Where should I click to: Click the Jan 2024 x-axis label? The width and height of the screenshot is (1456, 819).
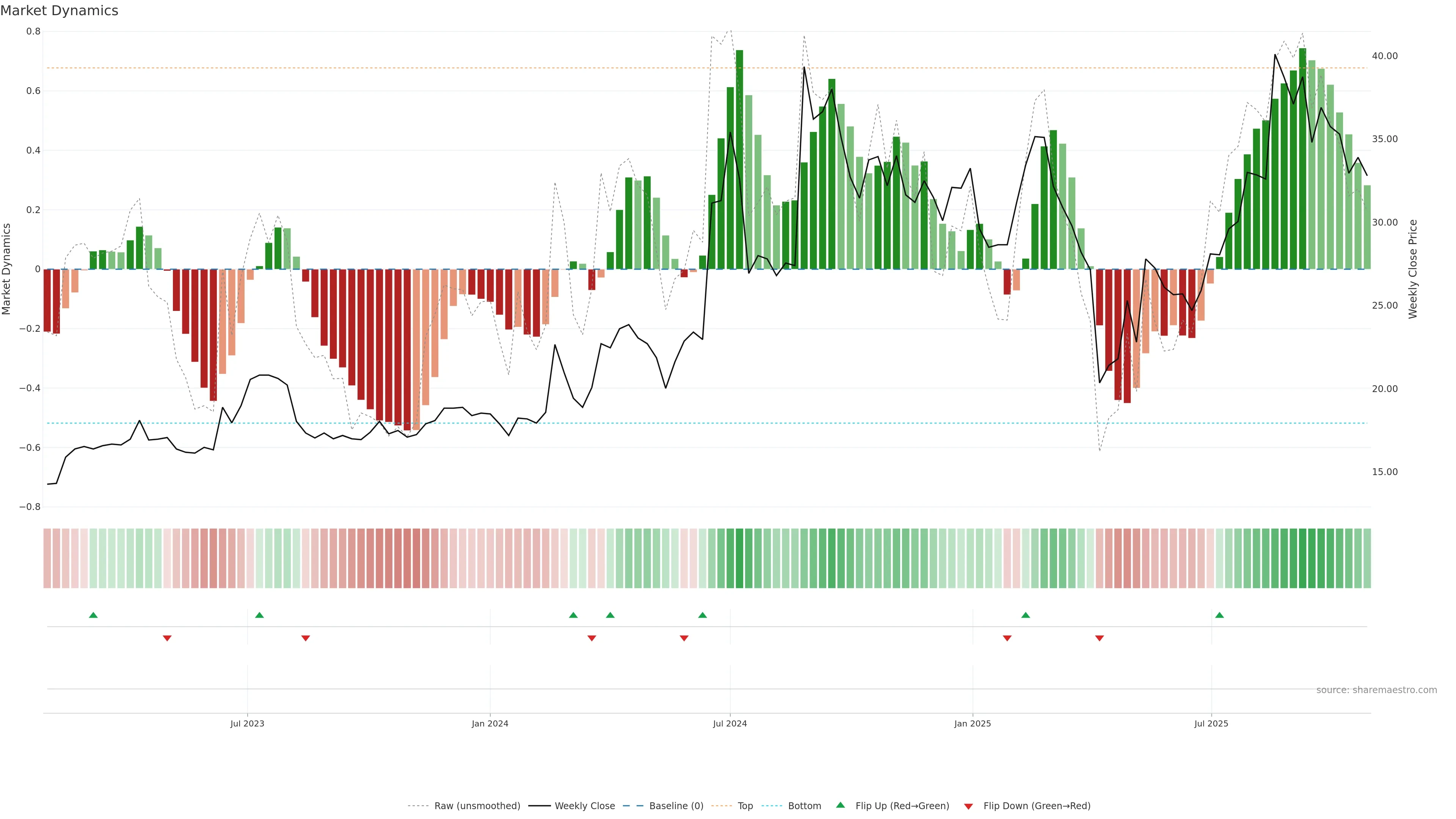coord(490,723)
